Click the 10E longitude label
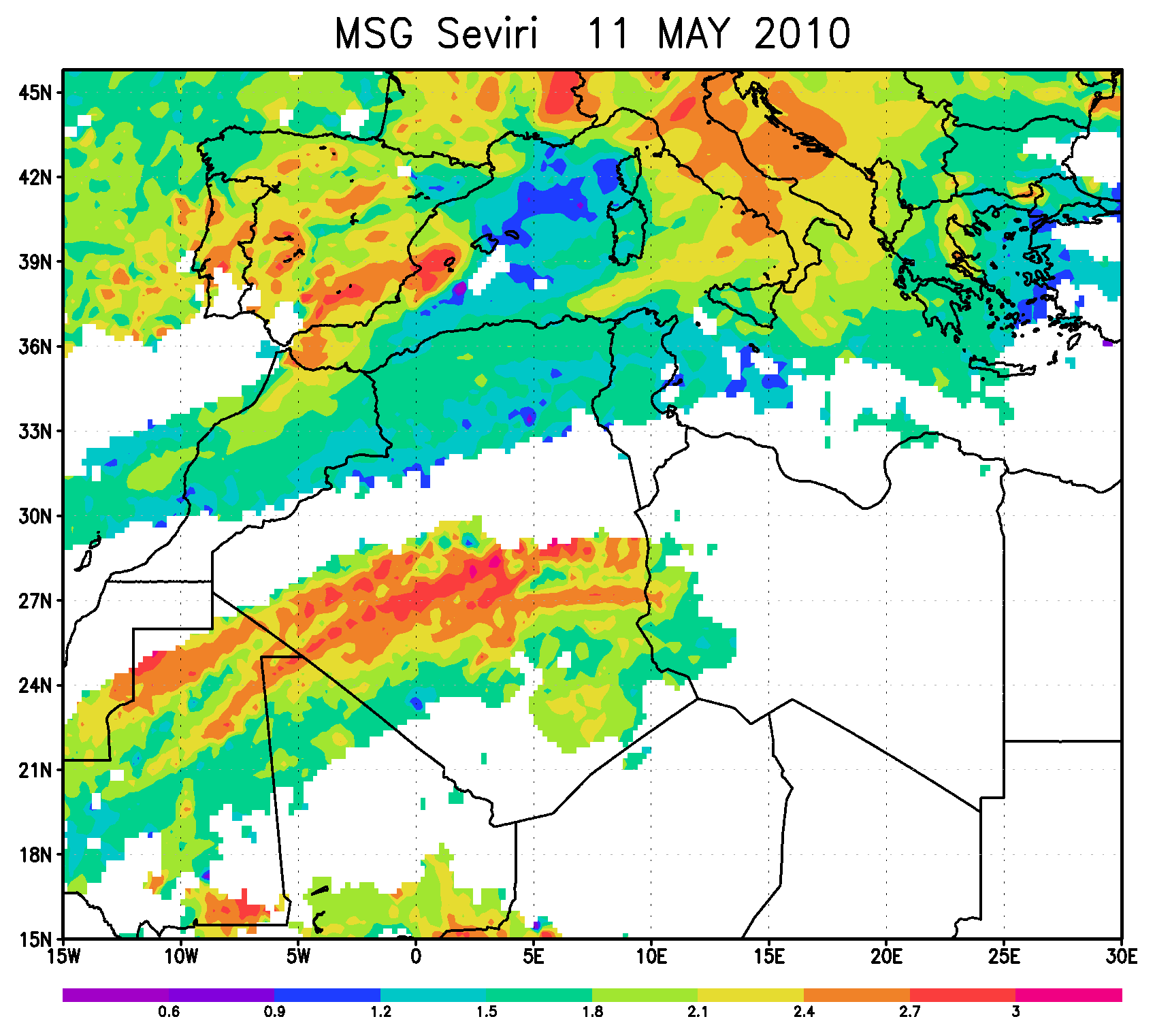The width and height of the screenshot is (1155, 1036). click(x=651, y=957)
